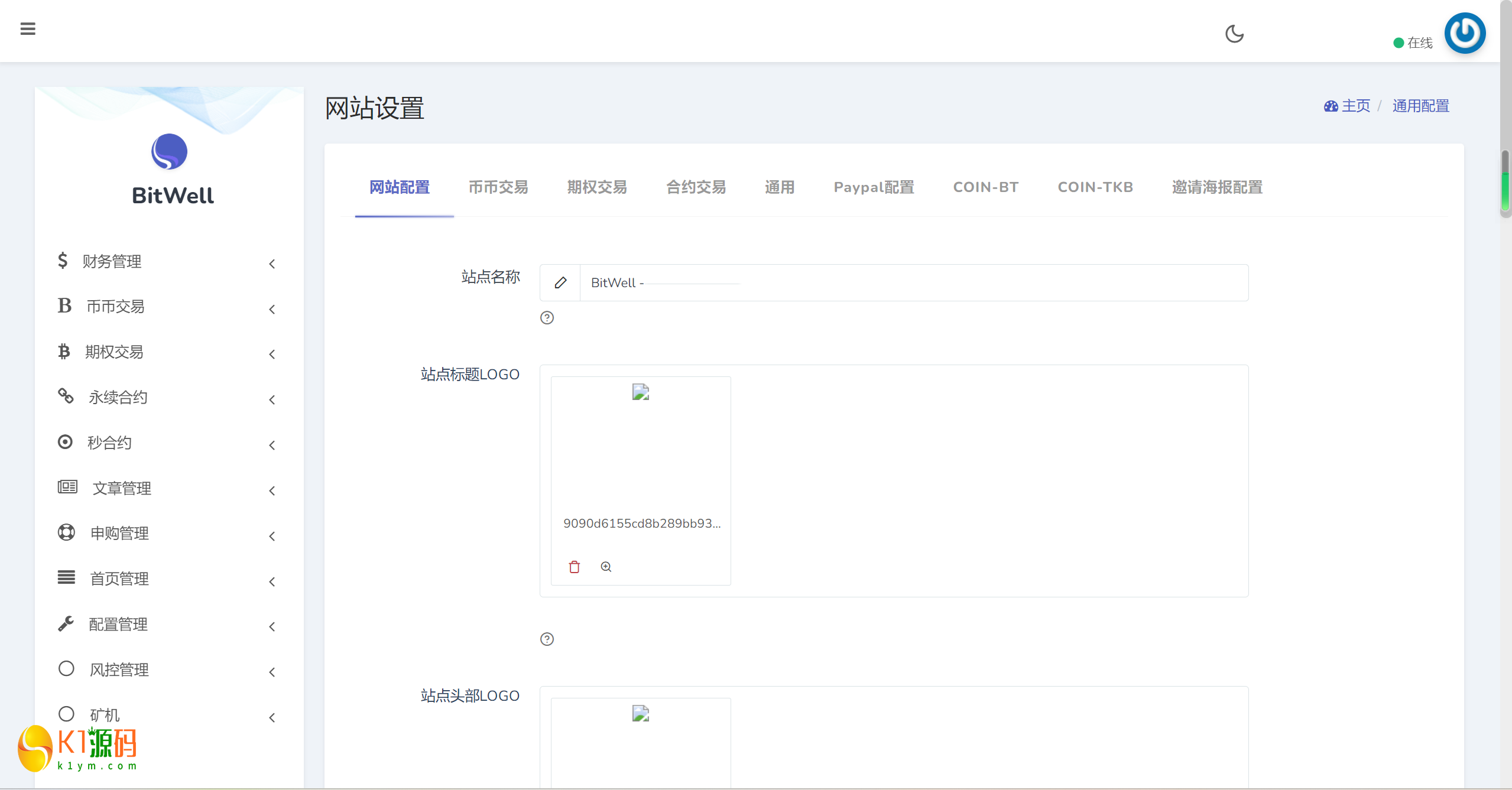Viewport: 1512px width, 790px height.
Task: Go to 主页 breadcrumb link
Action: tap(1355, 106)
